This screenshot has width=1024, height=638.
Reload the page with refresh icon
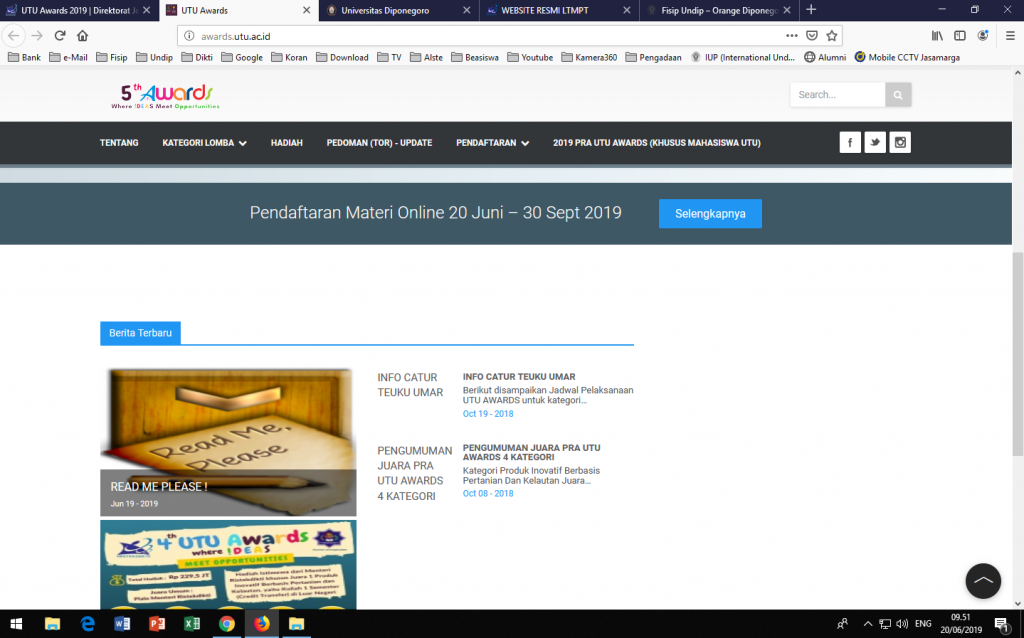click(x=60, y=35)
